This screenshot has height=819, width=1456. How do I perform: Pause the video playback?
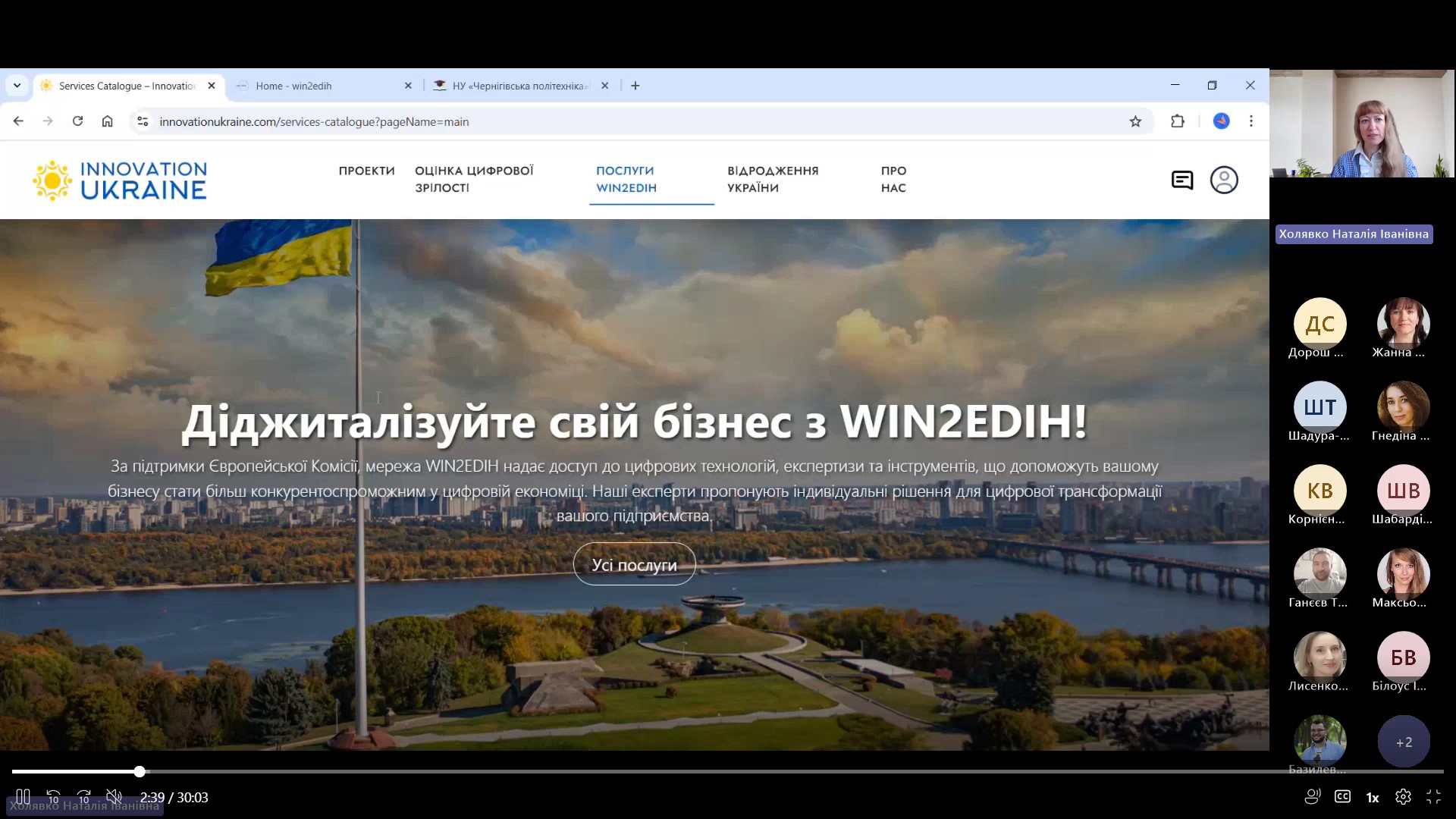point(23,797)
